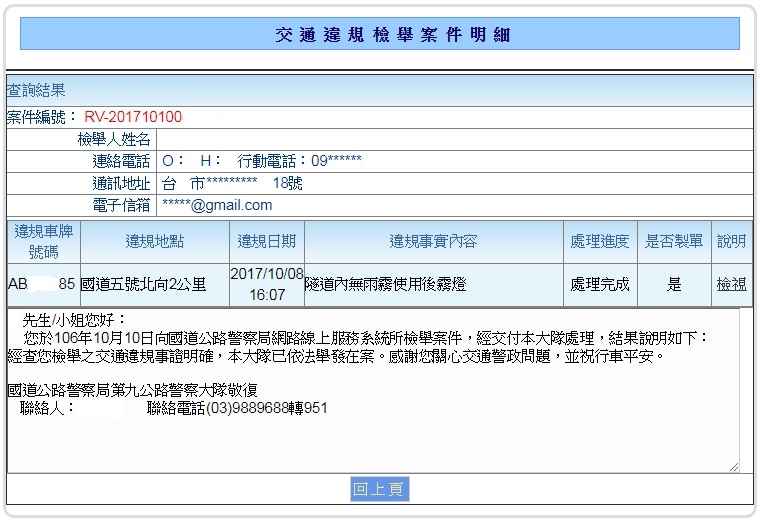
Task: Click the 通訊地址 label
Action: point(121,183)
